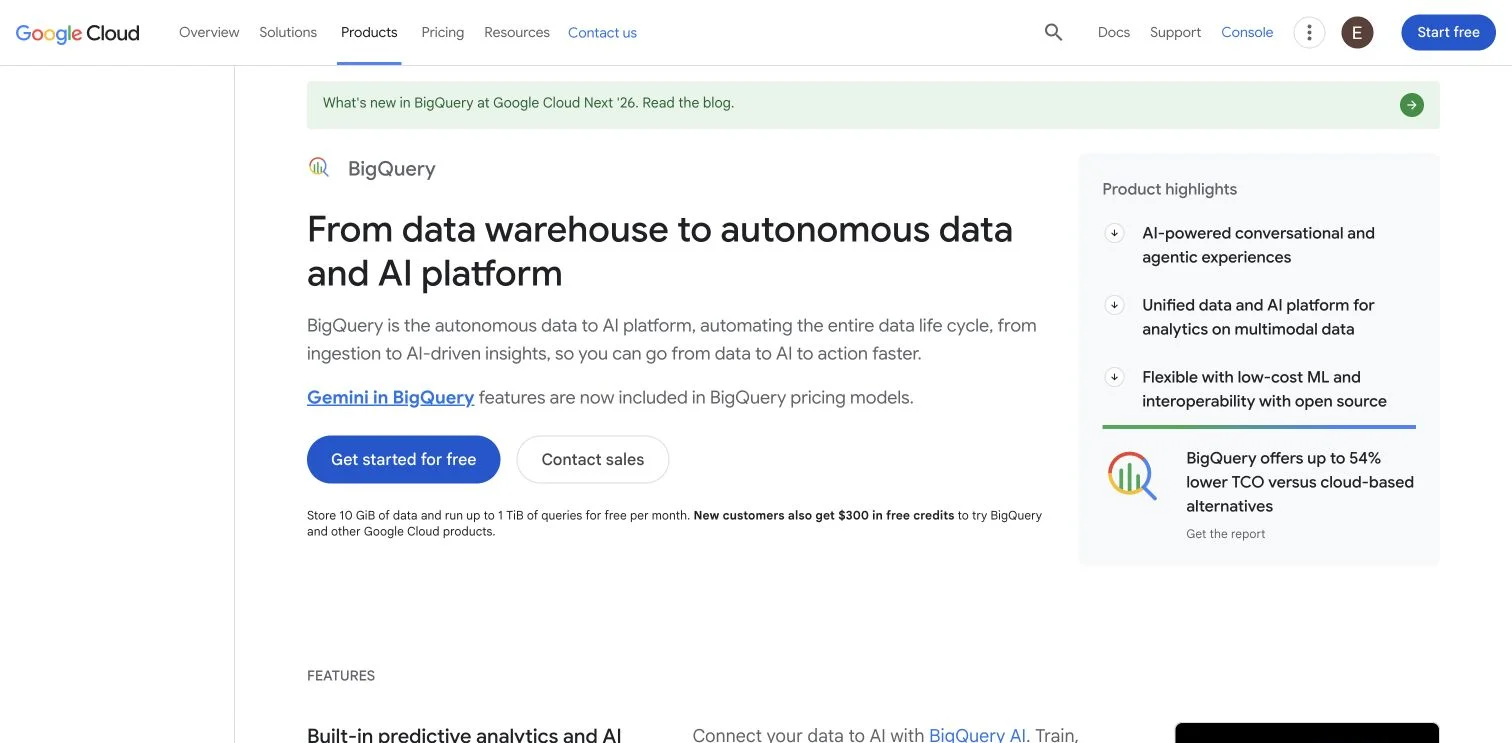The height and width of the screenshot is (743, 1512).
Task: Click the AI-powered conversational and agentic experiences text
Action: click(x=1258, y=245)
